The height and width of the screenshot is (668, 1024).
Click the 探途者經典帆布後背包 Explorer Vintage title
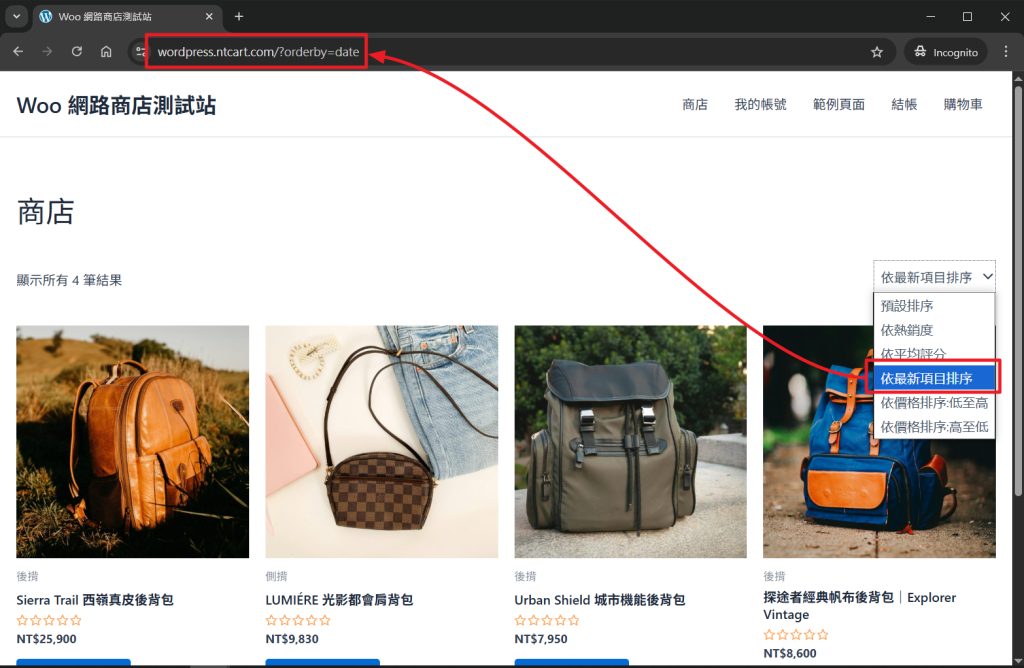click(859, 605)
